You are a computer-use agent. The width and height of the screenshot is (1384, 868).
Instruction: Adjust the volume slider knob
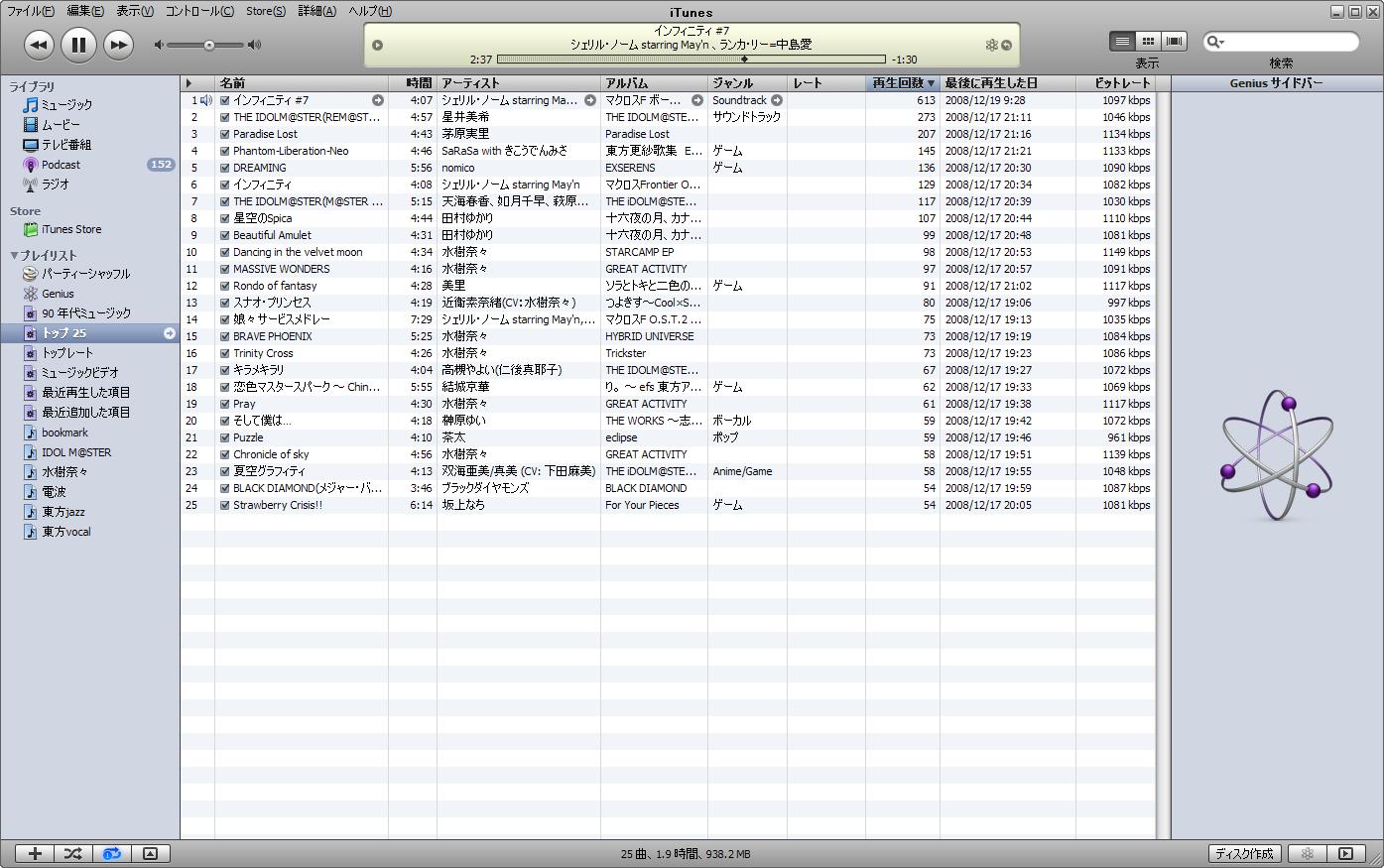point(209,45)
